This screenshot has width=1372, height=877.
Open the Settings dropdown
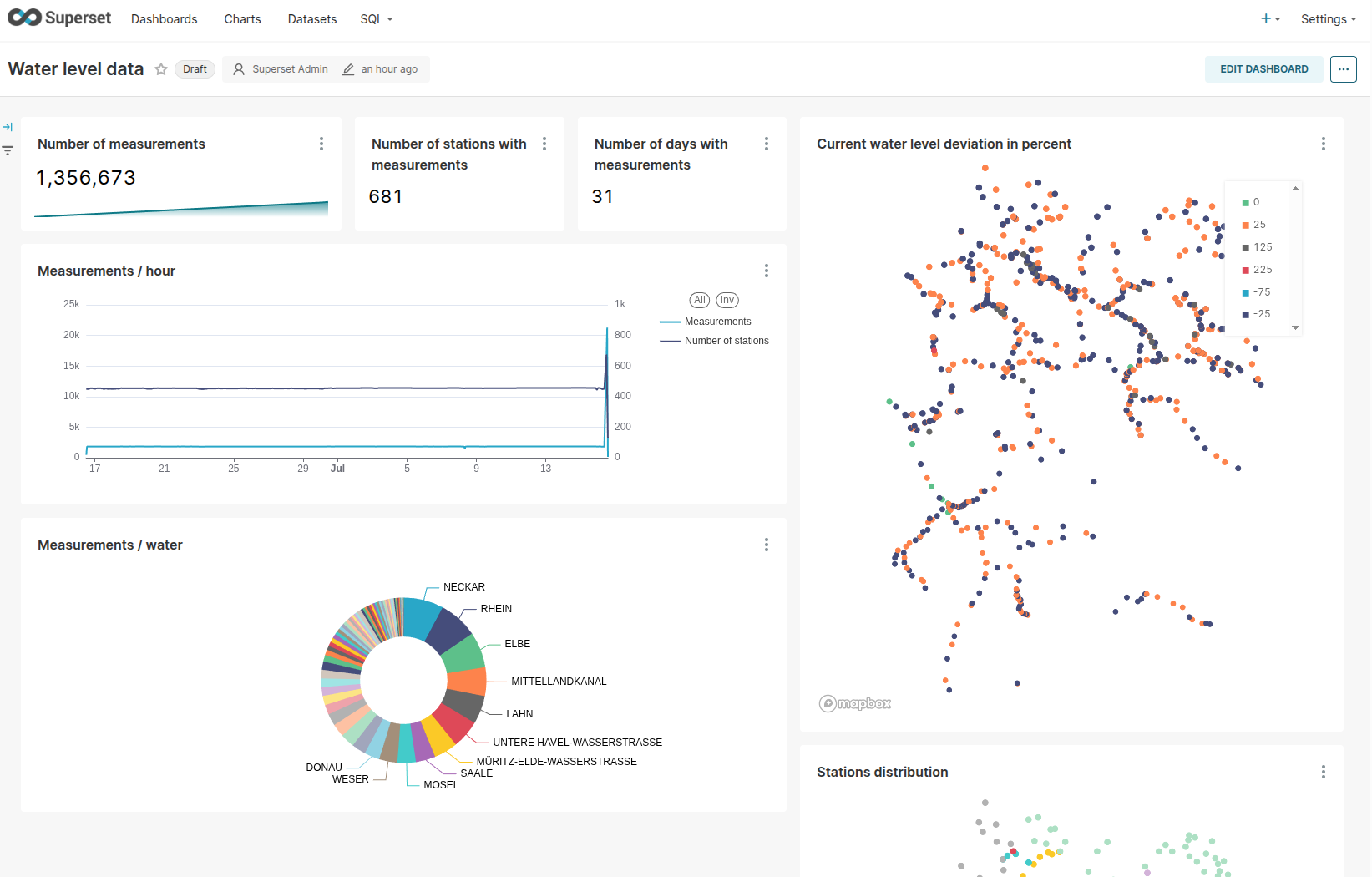(1328, 19)
